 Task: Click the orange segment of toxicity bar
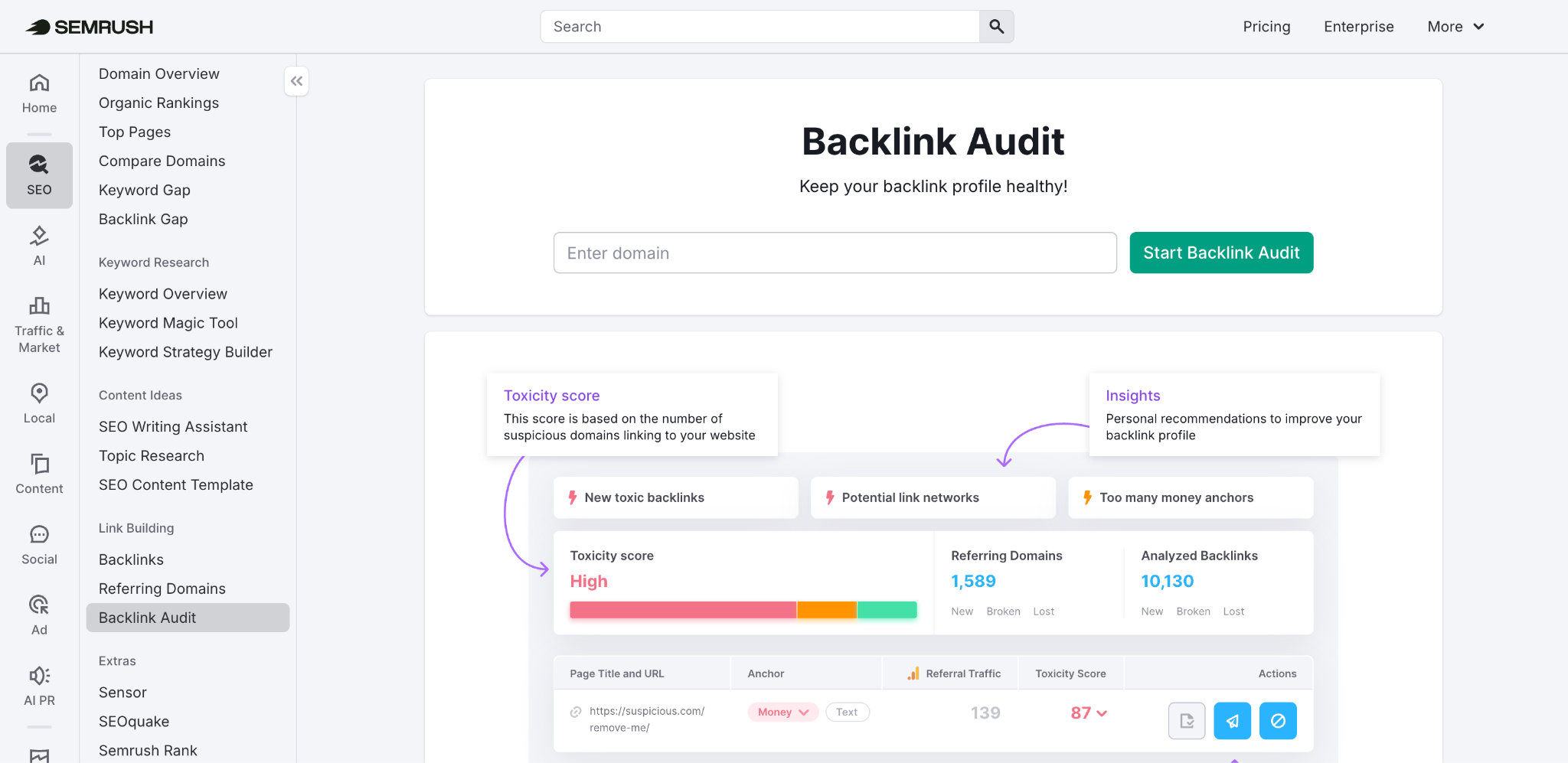pyautogui.click(x=827, y=610)
